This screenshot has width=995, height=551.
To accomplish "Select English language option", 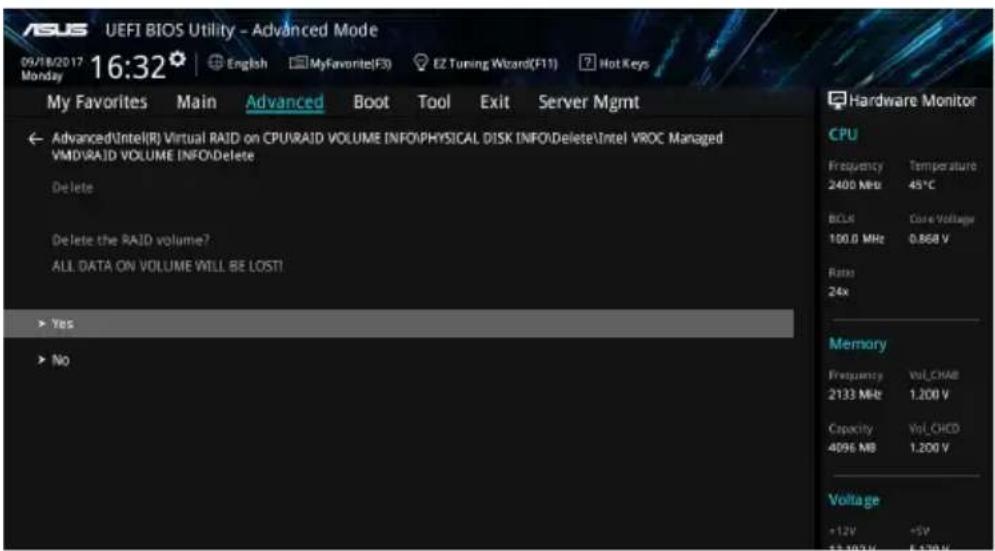I will tap(246, 63).
